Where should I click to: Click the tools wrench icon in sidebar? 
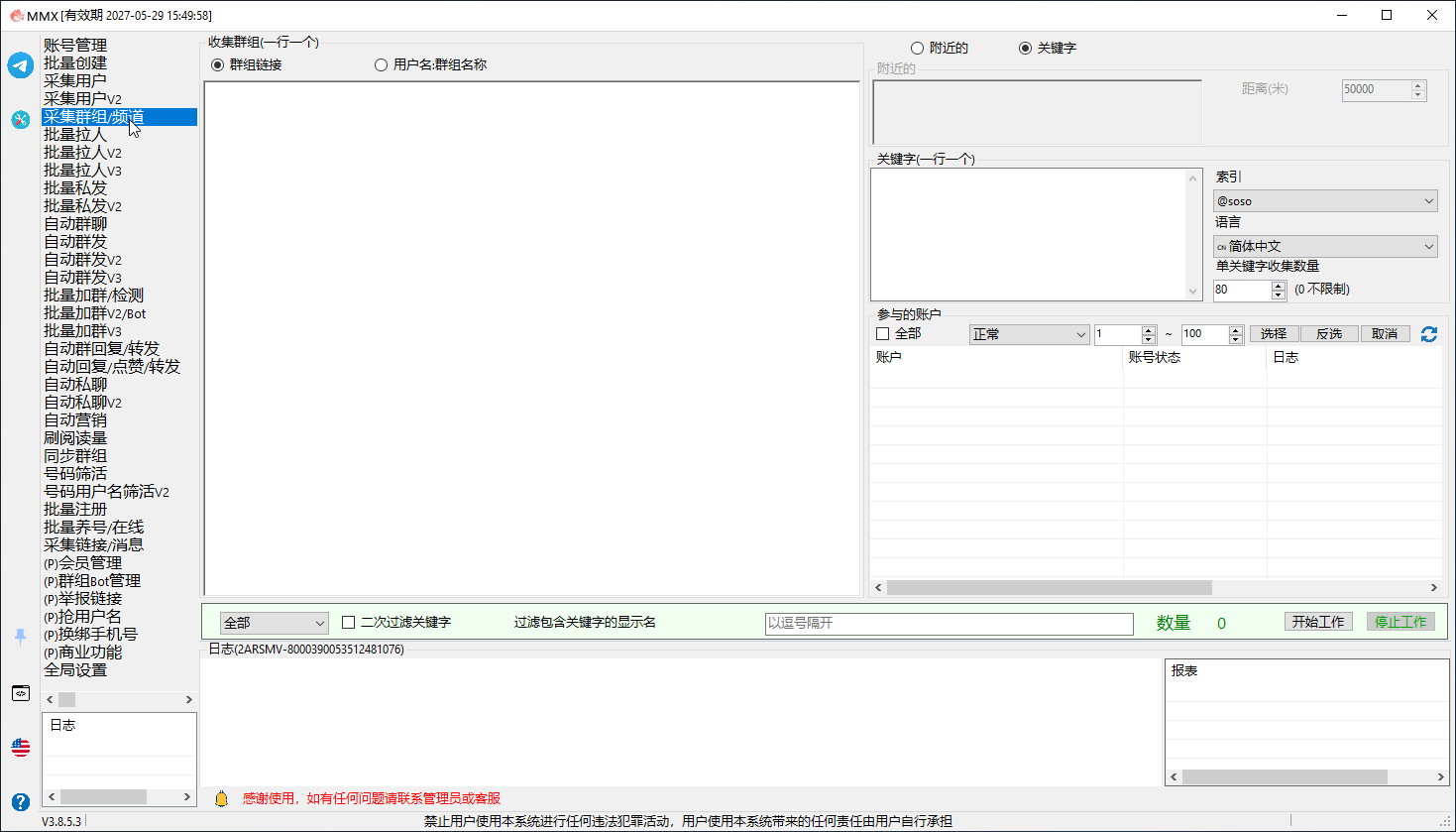point(21,120)
